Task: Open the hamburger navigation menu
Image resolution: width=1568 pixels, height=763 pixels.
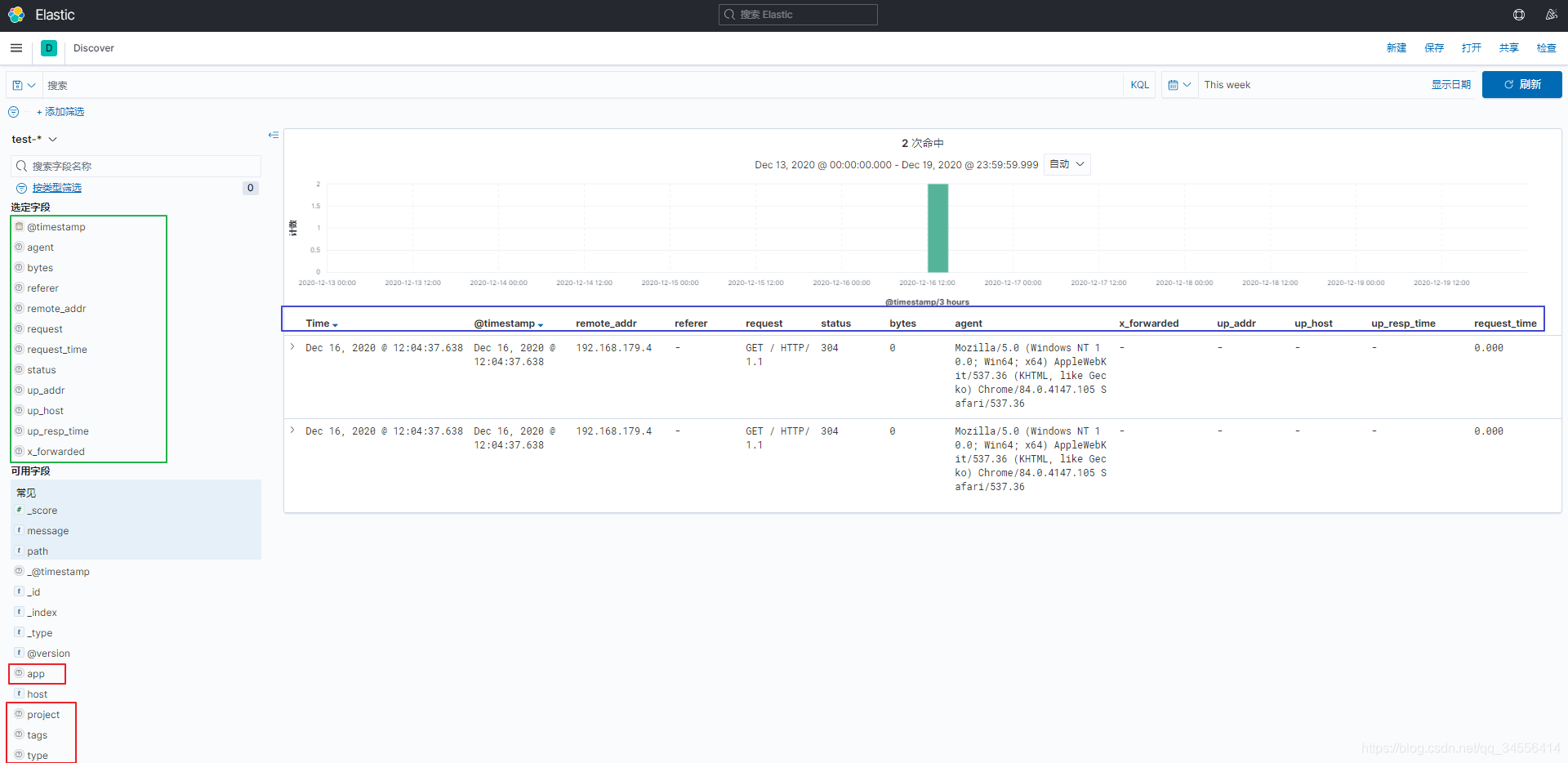Action: pos(16,48)
